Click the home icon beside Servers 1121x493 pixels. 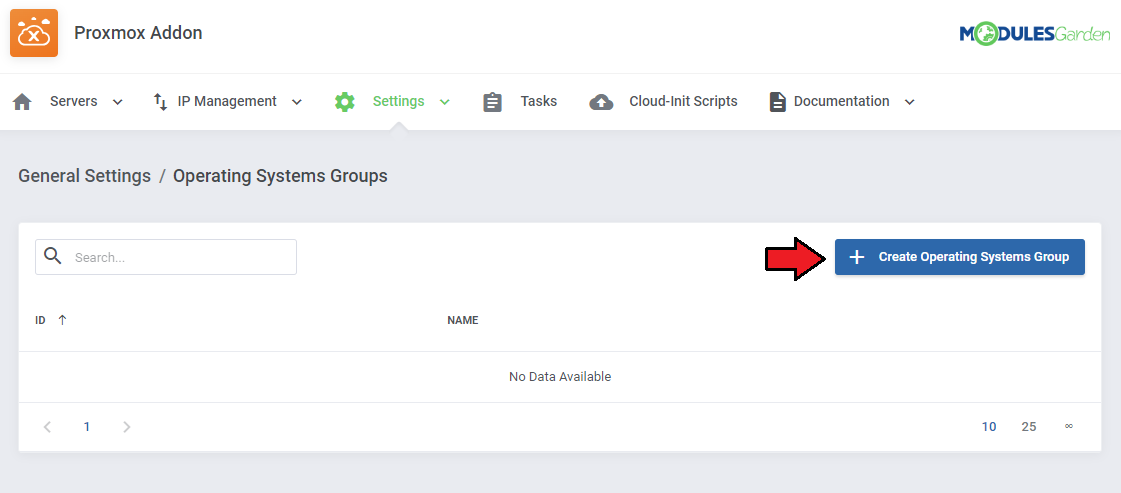[22, 102]
